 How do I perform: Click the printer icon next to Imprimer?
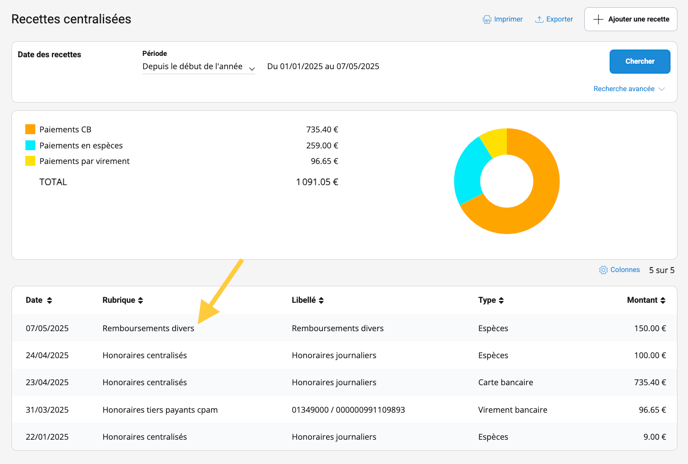point(487,19)
